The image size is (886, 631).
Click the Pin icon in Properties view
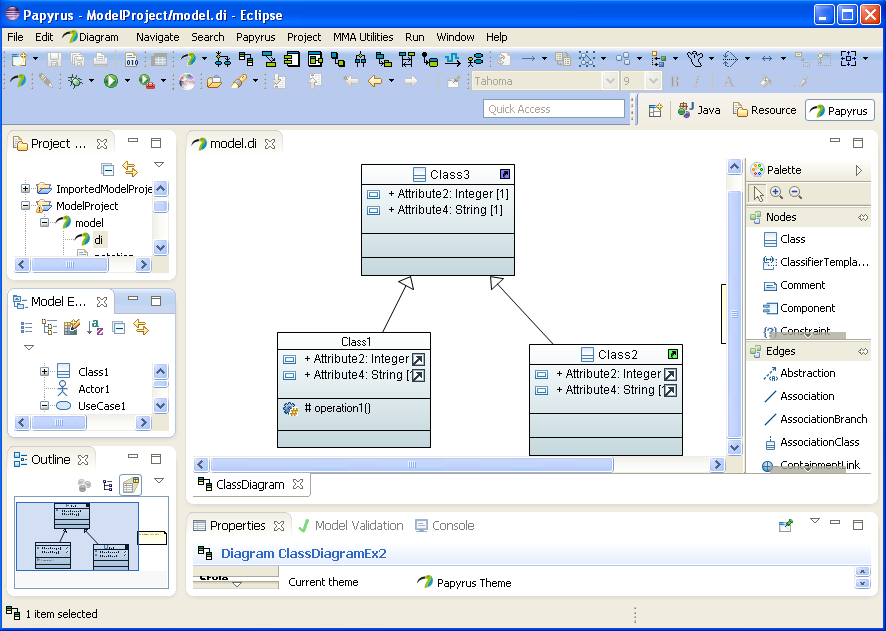[785, 525]
